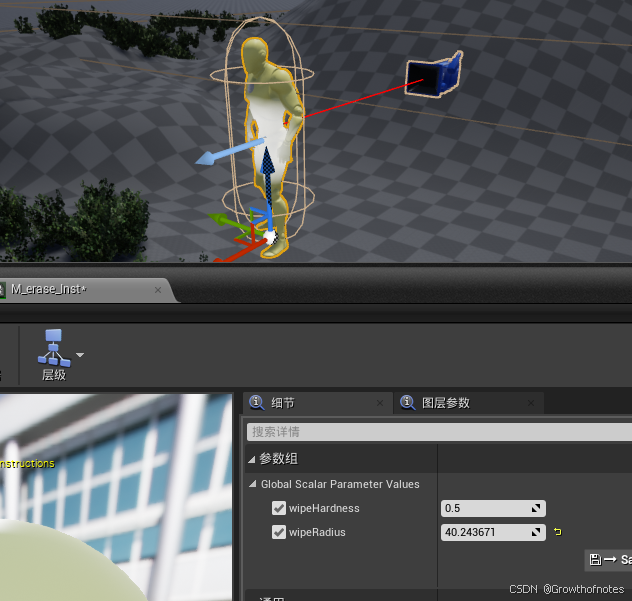Switch to the M_erase_Inst tab
This screenshot has height=601, width=632.
(x=48, y=289)
